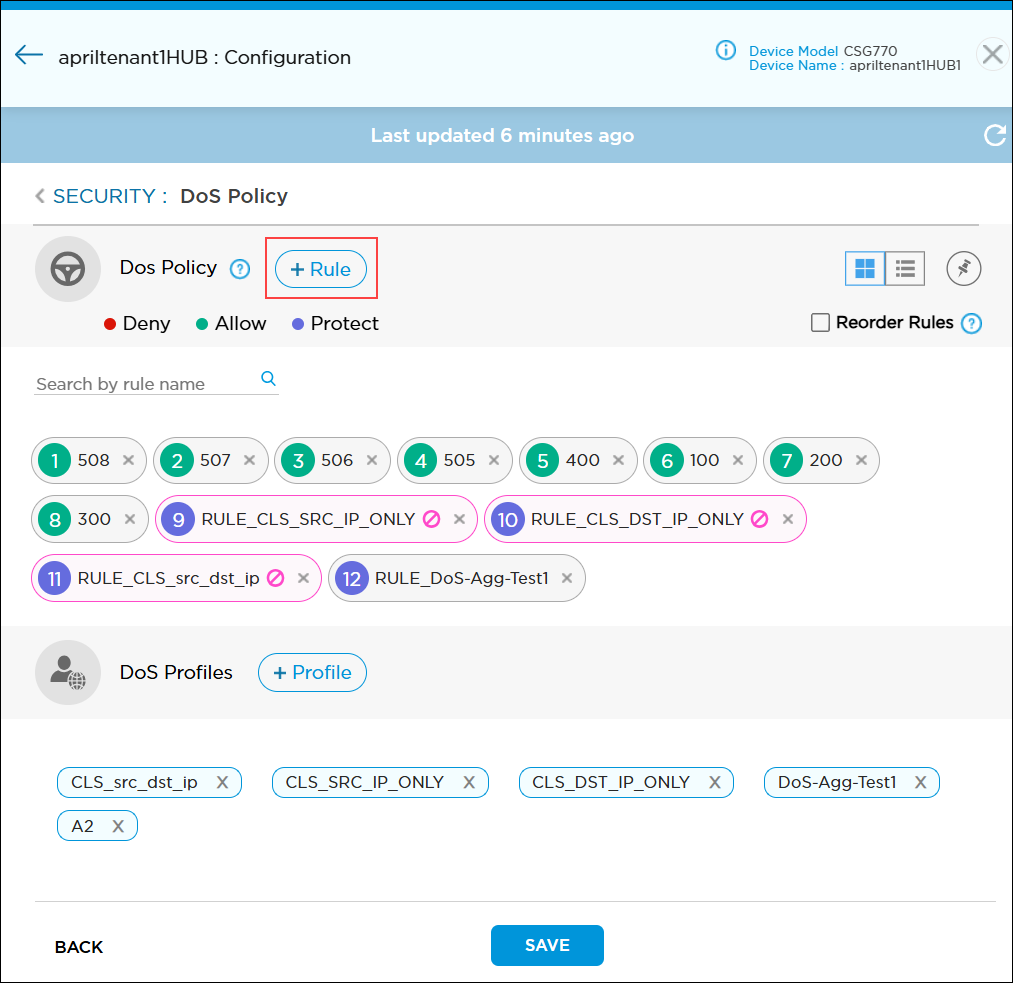Screen dimensions: 1013x983
Task: Delete rule 508 using its X
Action: [128, 460]
